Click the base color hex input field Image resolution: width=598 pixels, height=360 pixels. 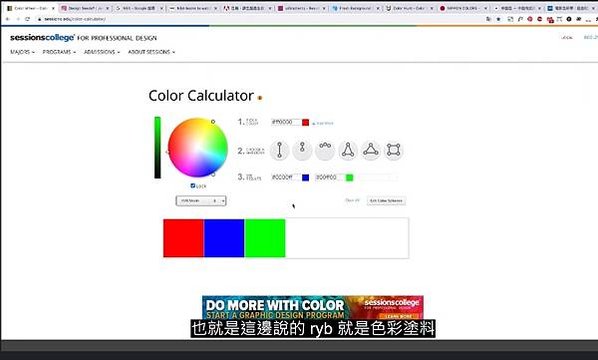point(285,122)
